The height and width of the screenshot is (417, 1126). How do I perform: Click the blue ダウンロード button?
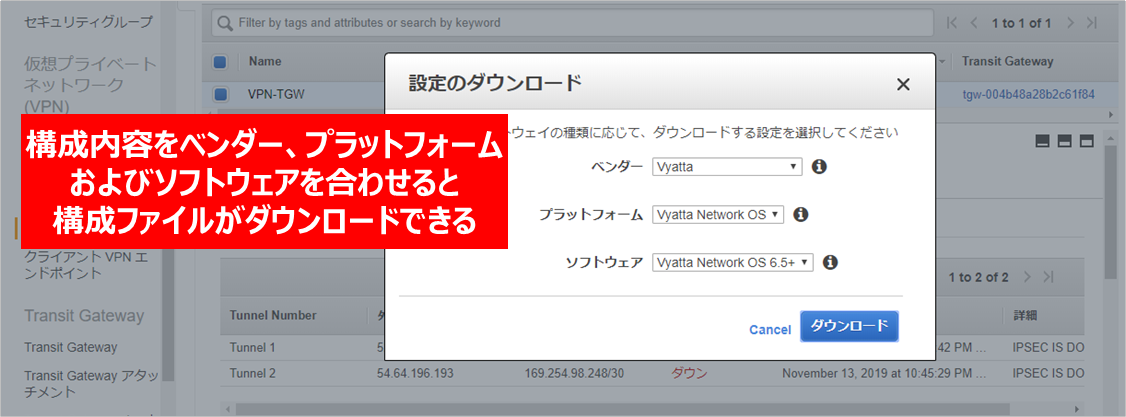[x=850, y=326]
